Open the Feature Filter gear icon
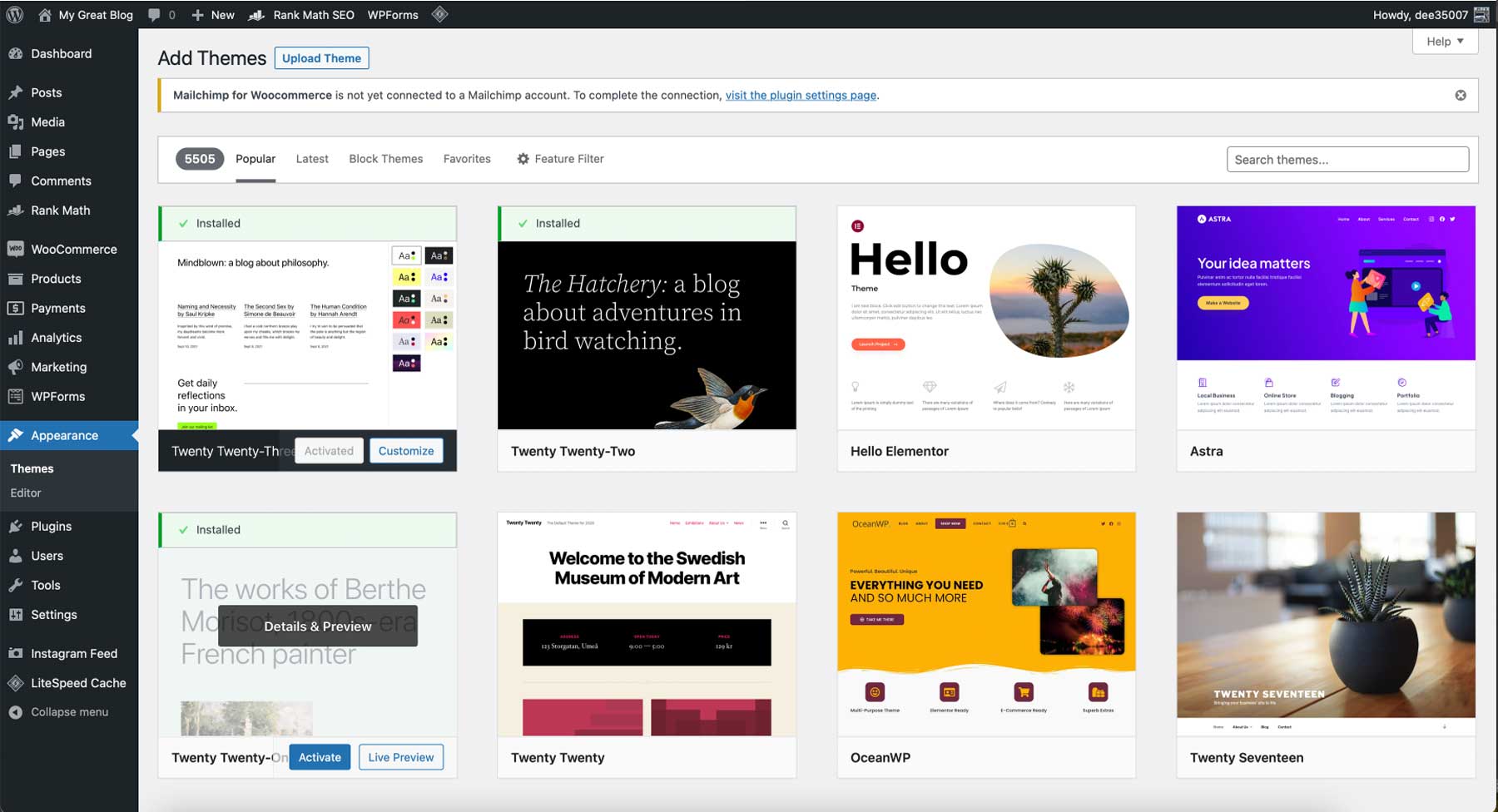1498x812 pixels. [523, 159]
